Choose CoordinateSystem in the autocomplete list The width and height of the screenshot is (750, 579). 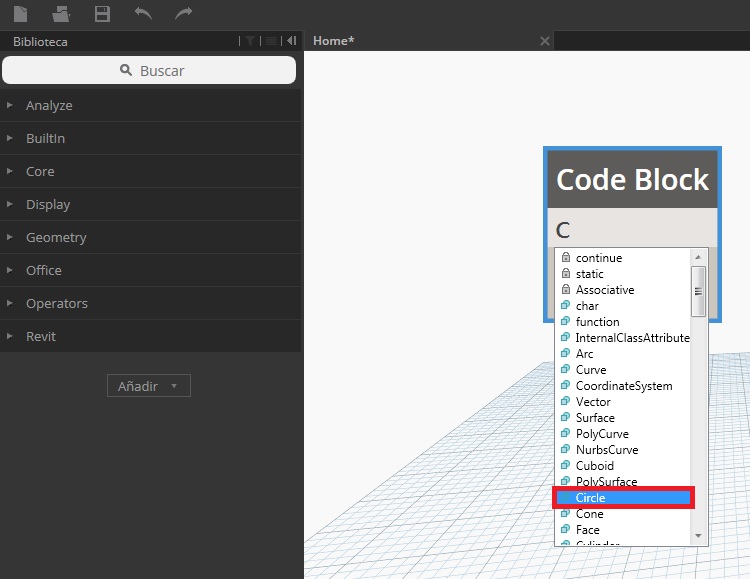(623, 386)
